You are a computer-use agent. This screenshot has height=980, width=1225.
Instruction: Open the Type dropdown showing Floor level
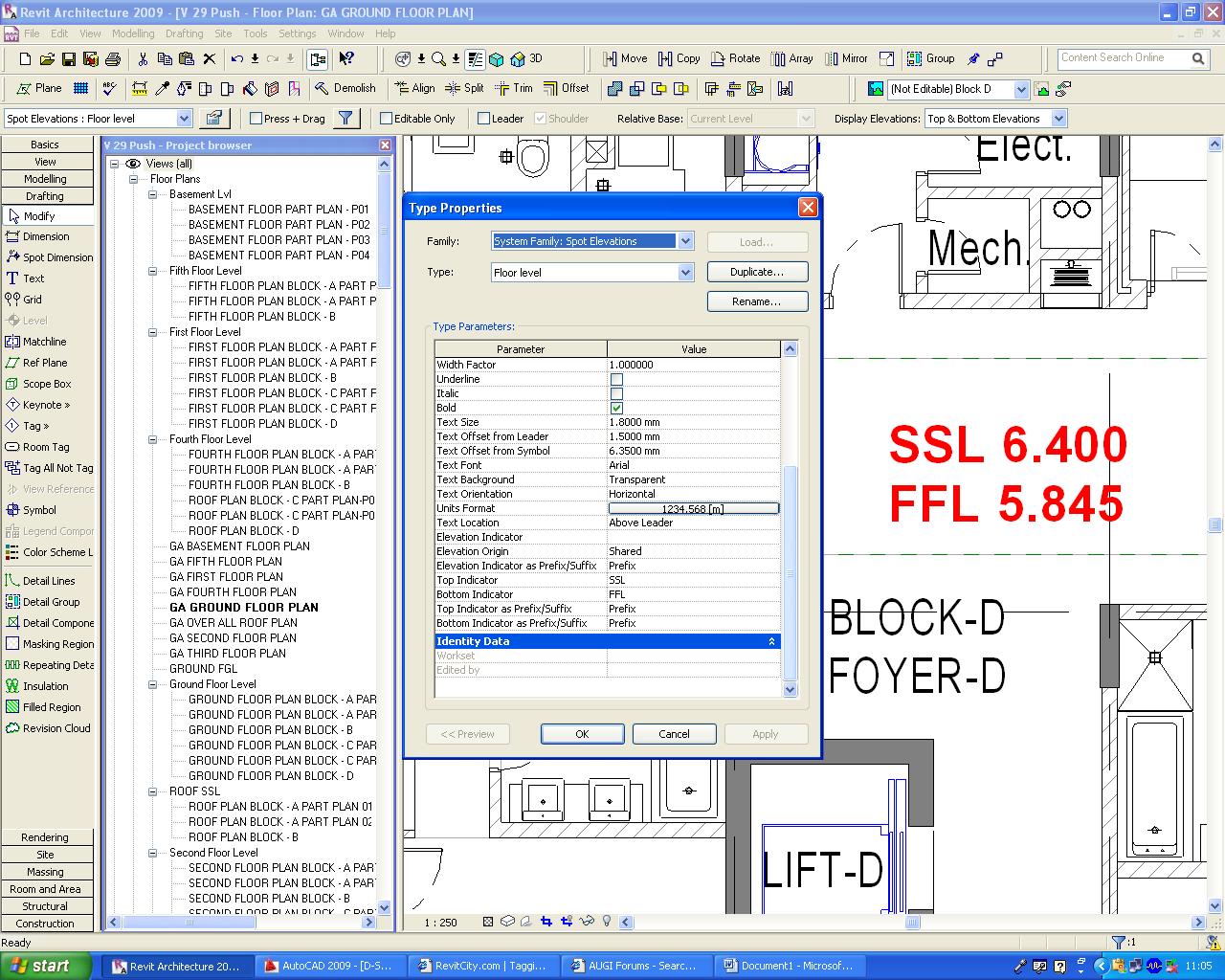(x=685, y=273)
